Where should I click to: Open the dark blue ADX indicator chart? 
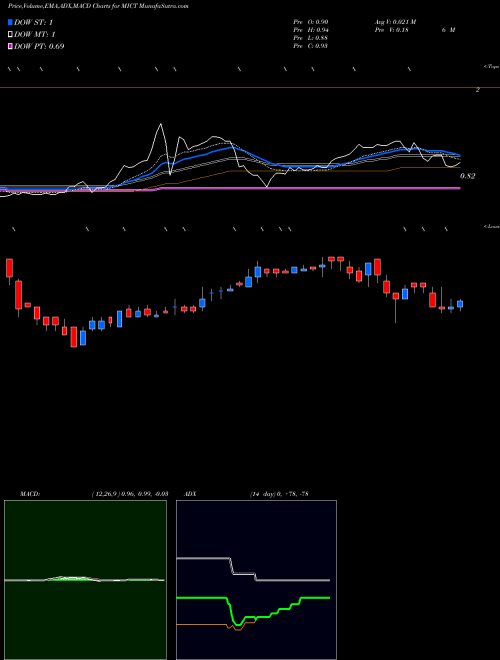[x=256, y=580]
